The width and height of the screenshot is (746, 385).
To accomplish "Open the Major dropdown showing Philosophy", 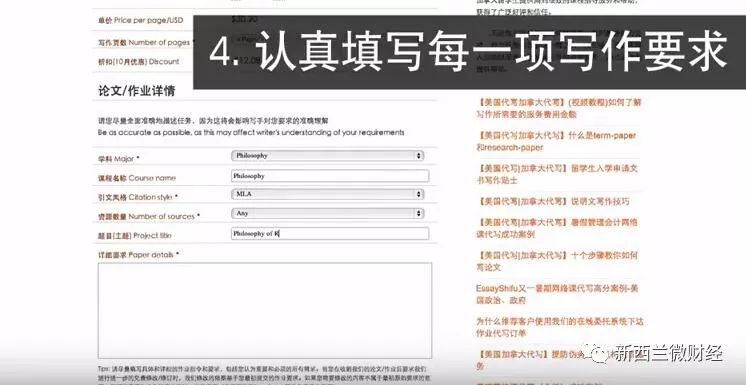I will click(x=327, y=156).
